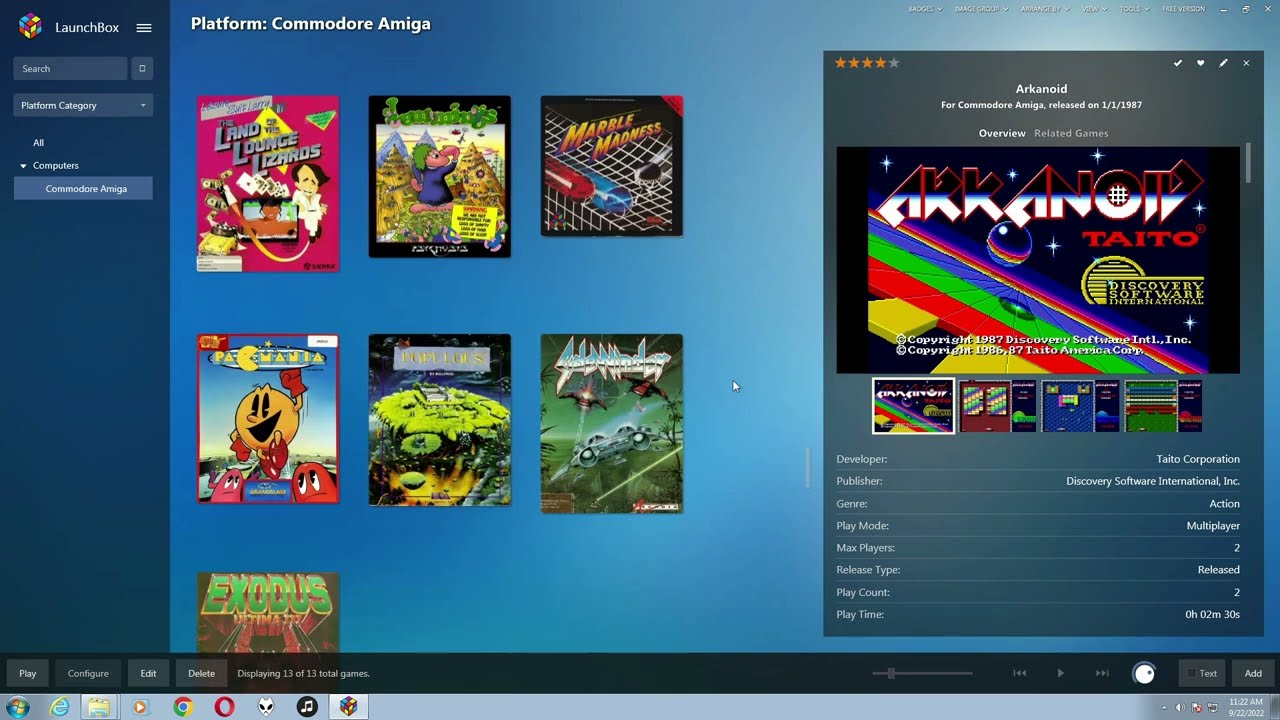Collapse the Computers tree node
Image resolution: width=1280 pixels, height=720 pixels.
23,166
